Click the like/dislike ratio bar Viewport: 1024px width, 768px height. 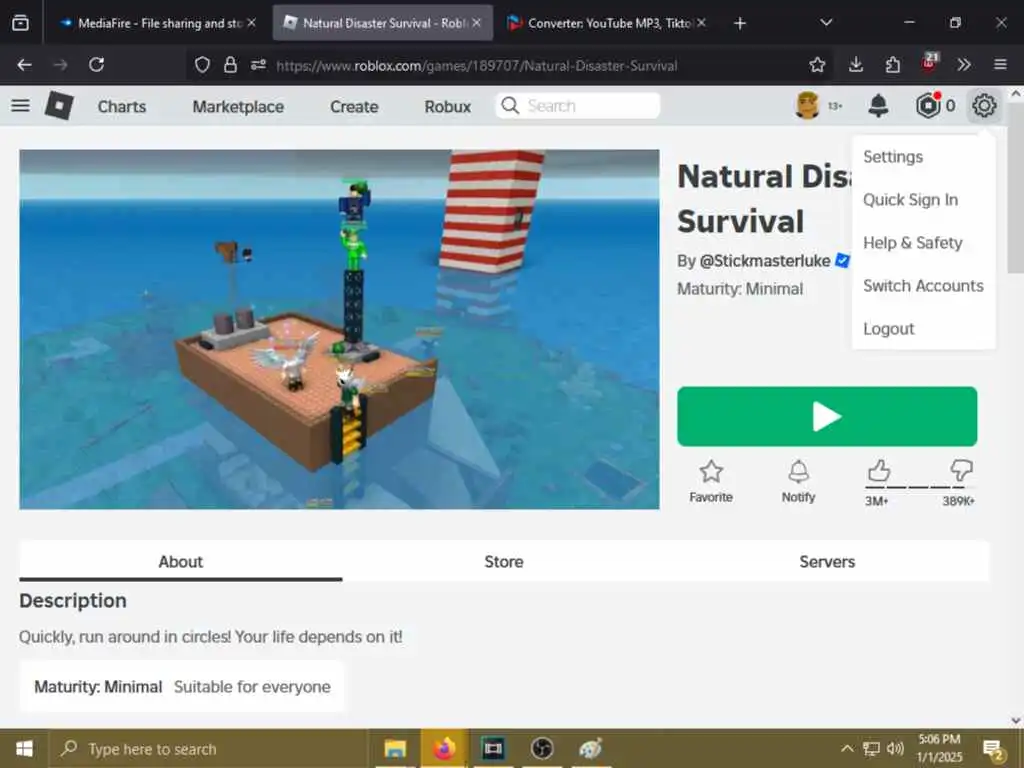pyautogui.click(x=920, y=487)
